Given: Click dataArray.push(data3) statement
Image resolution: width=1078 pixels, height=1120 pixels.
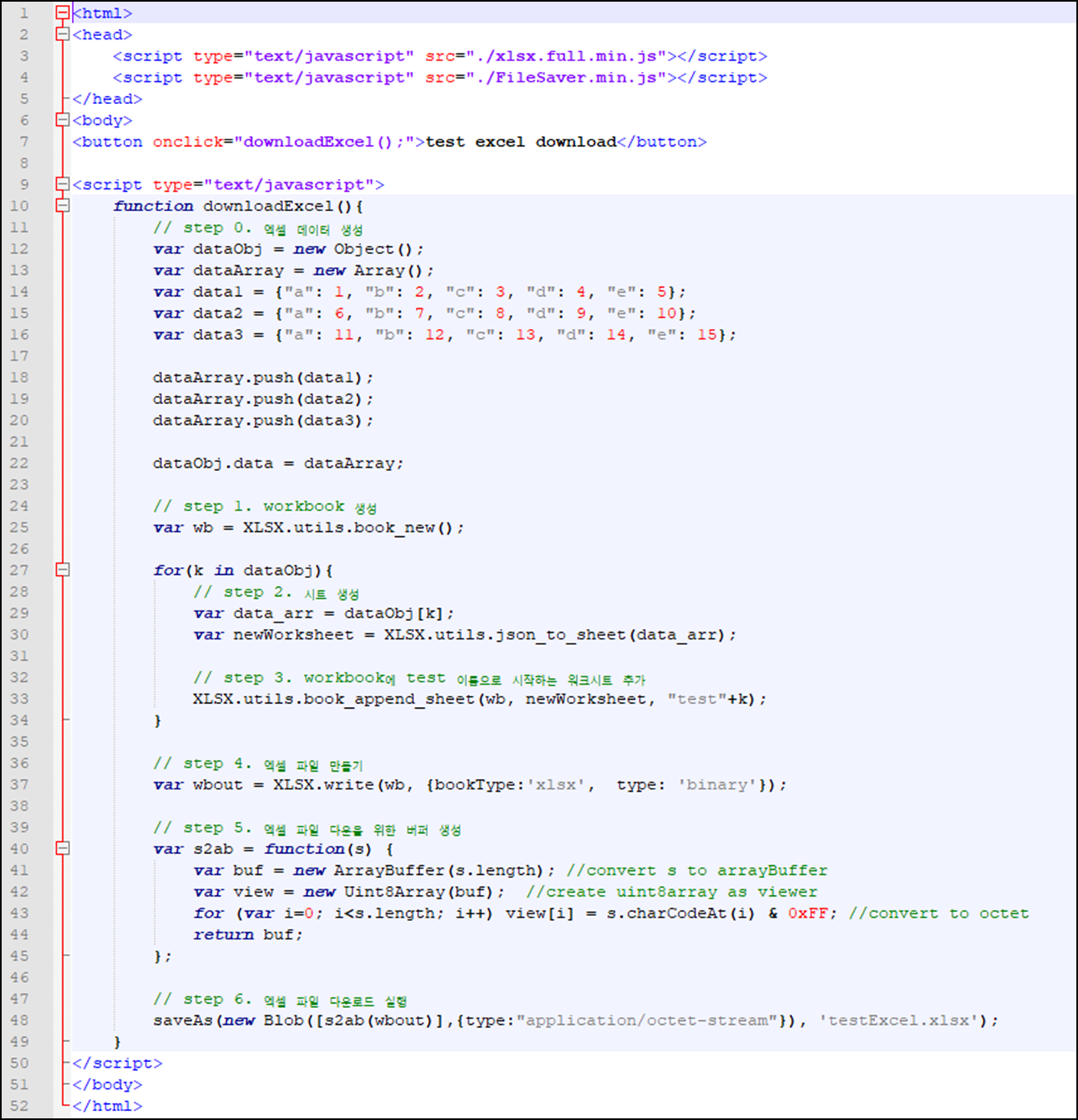Looking at the screenshot, I should click(264, 420).
